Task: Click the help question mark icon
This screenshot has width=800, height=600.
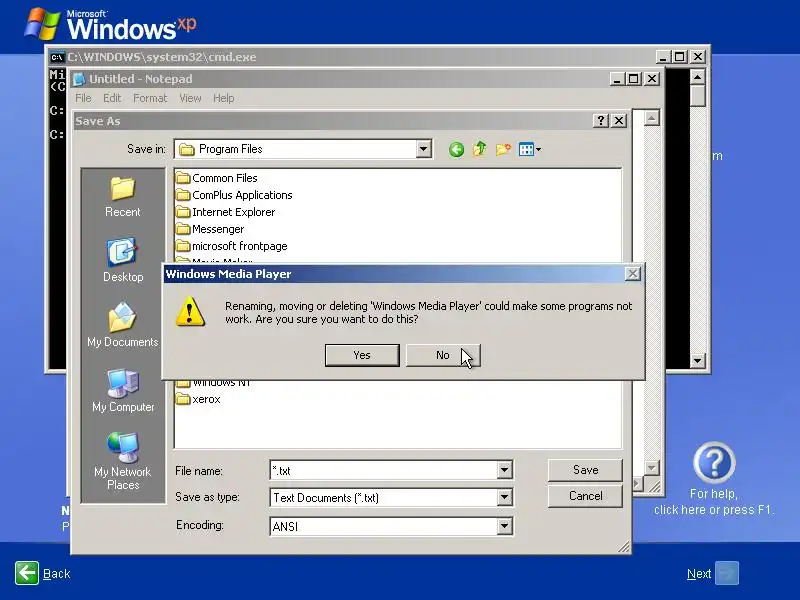Action: [x=714, y=463]
